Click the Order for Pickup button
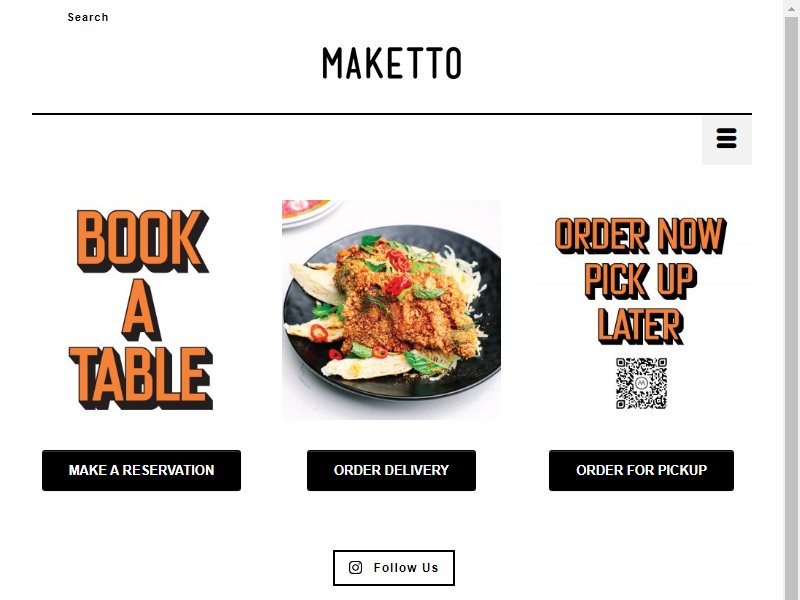 coord(641,470)
